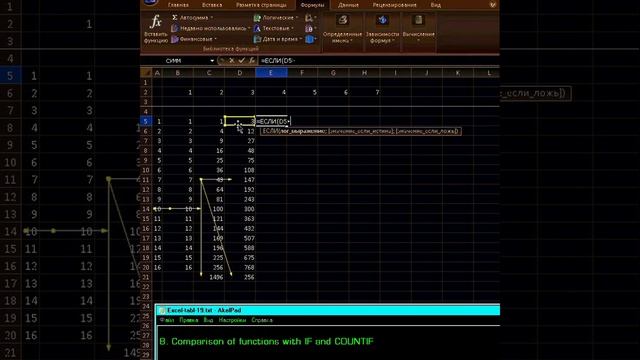640x360 pixels.
Task: Open the Данные ribbon tab
Action: 348,5
